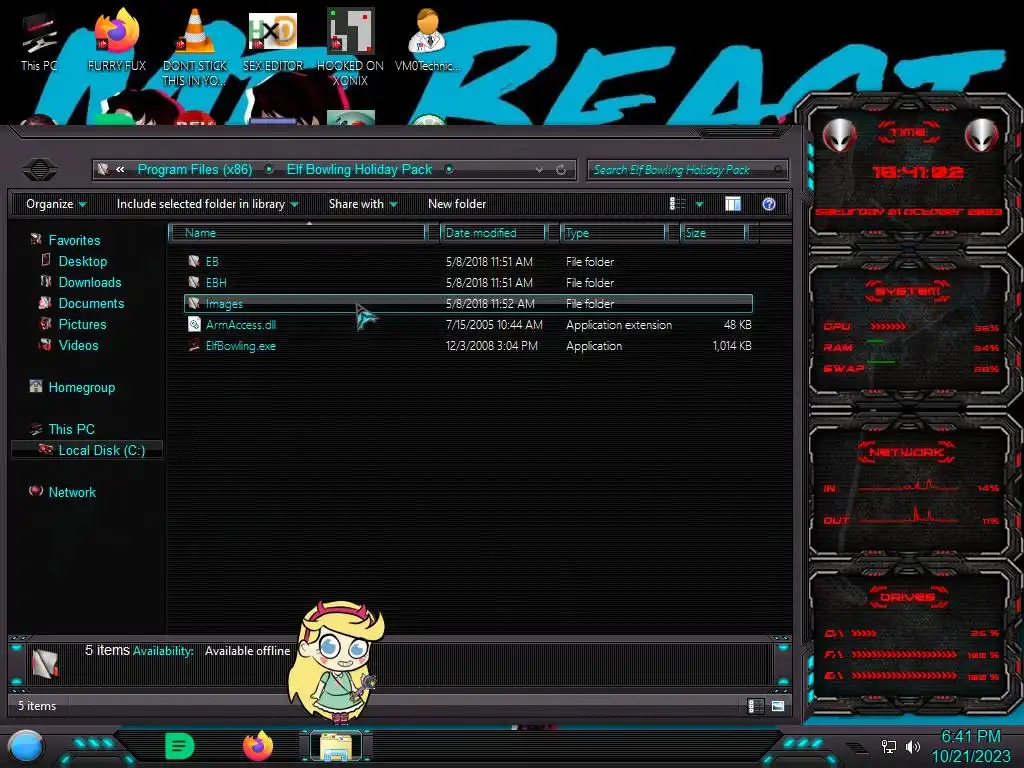Screen dimensions: 1024x768
Task: Click the taskbar clock showing 6:41 PM
Action: 970,737
